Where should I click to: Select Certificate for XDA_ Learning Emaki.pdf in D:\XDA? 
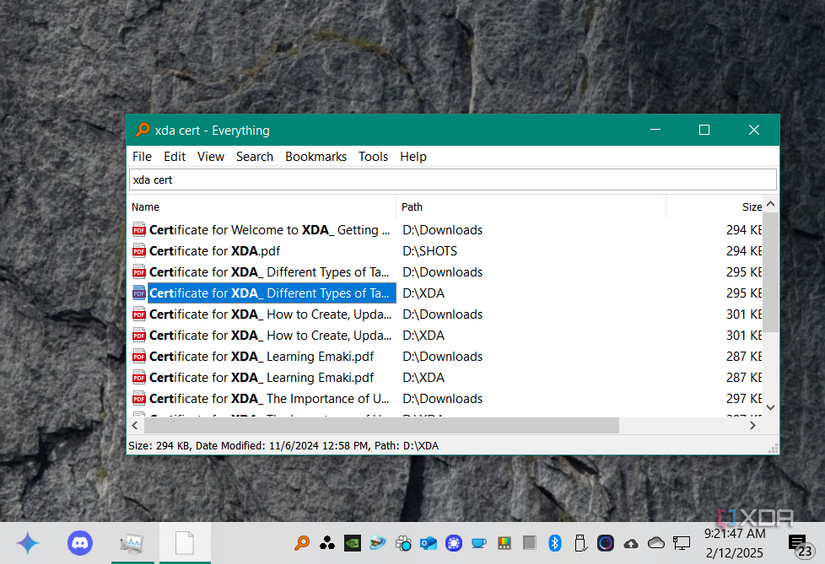[261, 378]
